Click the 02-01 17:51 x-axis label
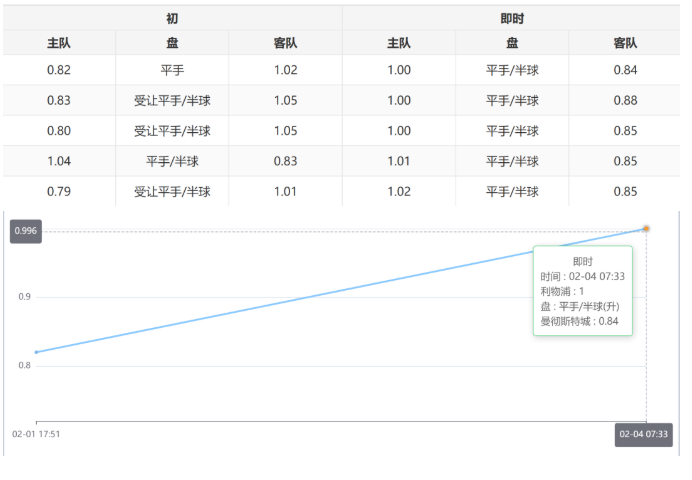The height and width of the screenshot is (480, 692). tap(36, 434)
